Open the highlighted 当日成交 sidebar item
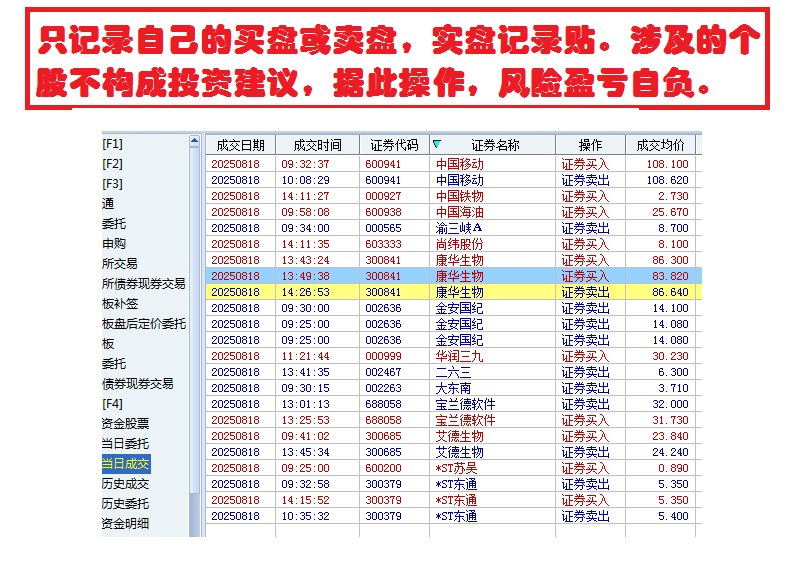Viewport: 797px width, 574px height. pos(126,464)
